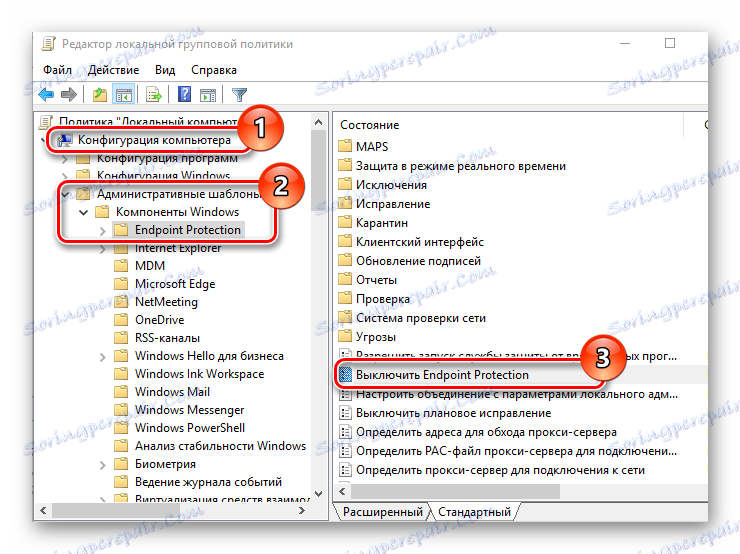The height and width of the screenshot is (554, 740).
Task: Expand the Endpoint Protection tree node
Action: 102,230
